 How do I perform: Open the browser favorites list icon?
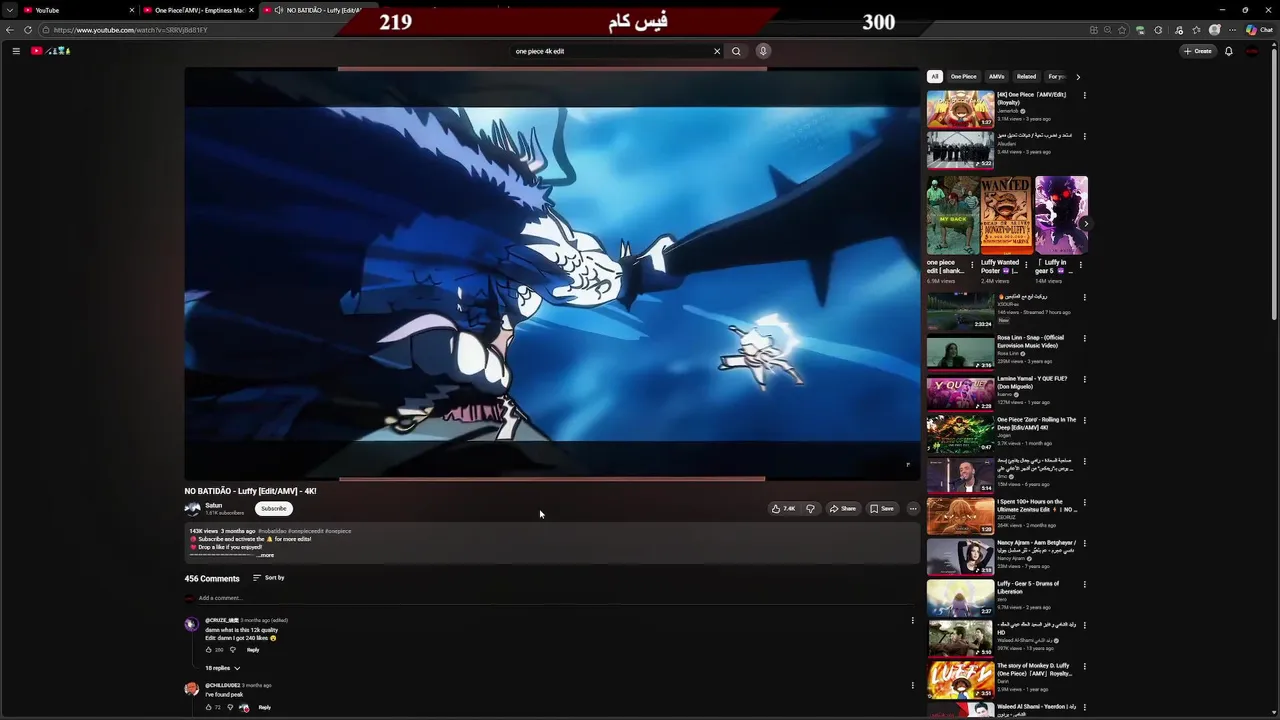click(x=1196, y=30)
